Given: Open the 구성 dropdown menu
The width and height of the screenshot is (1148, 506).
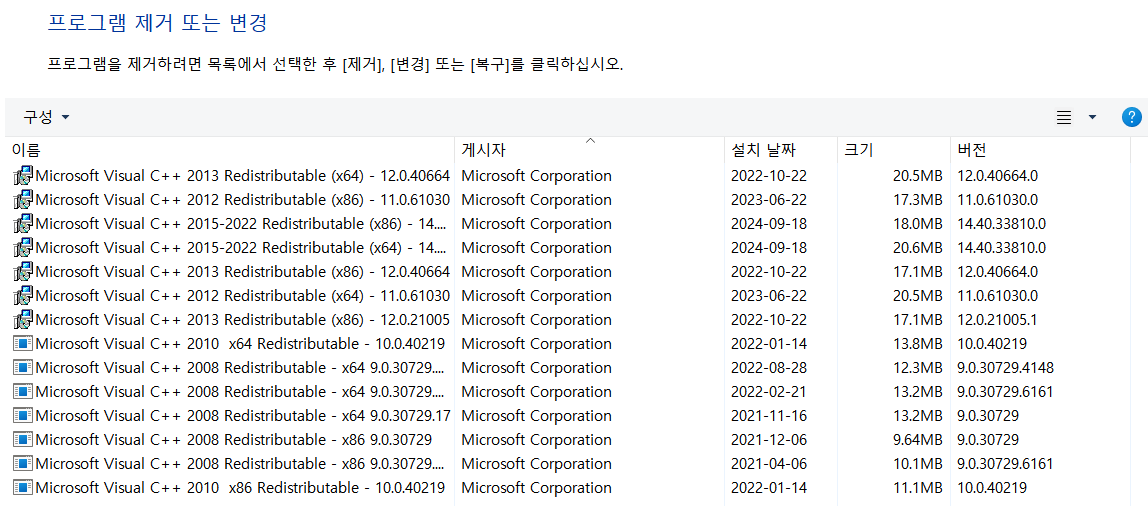Looking at the screenshot, I should click(47, 117).
